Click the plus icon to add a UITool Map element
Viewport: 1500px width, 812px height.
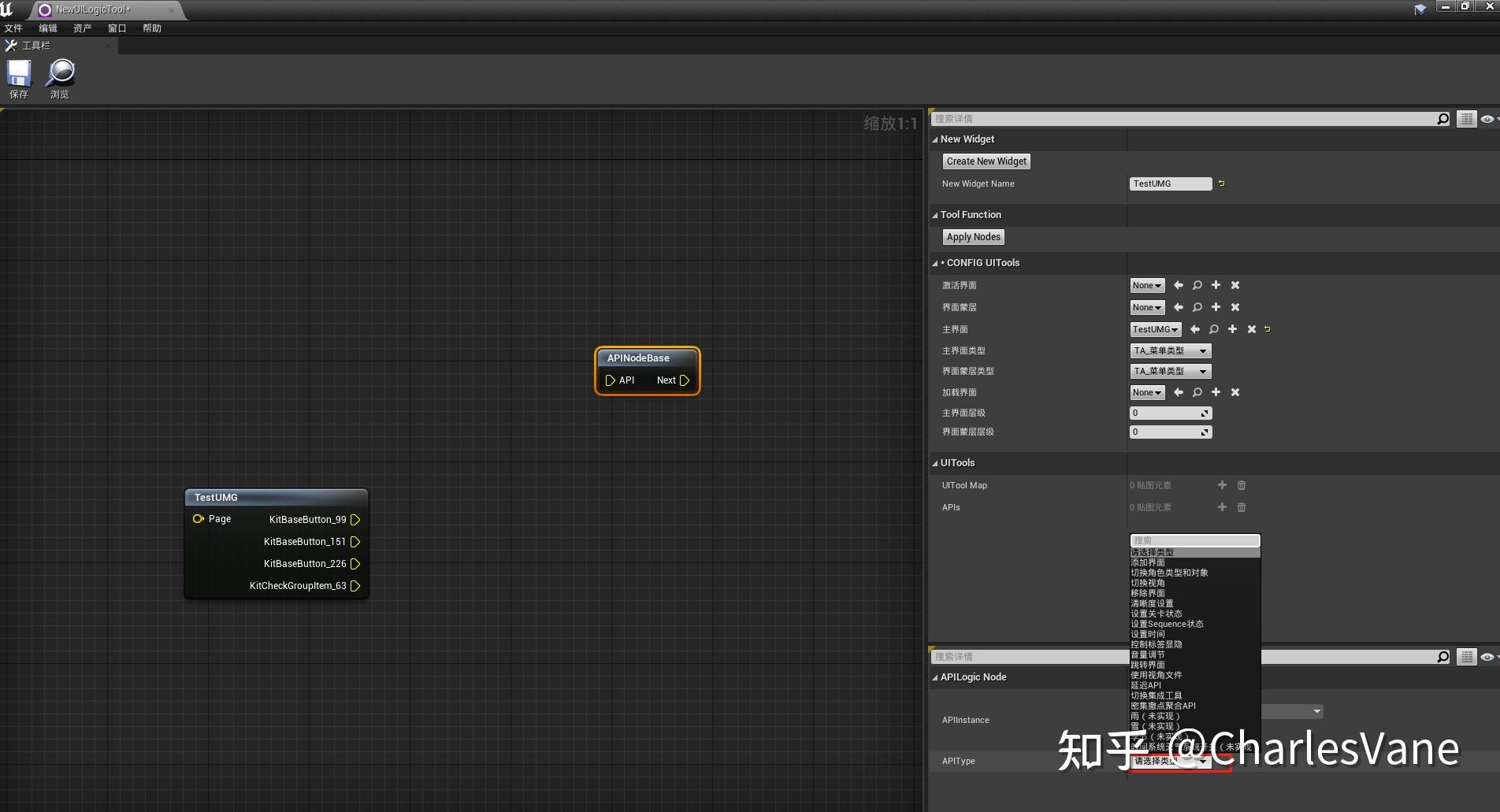pos(1222,485)
